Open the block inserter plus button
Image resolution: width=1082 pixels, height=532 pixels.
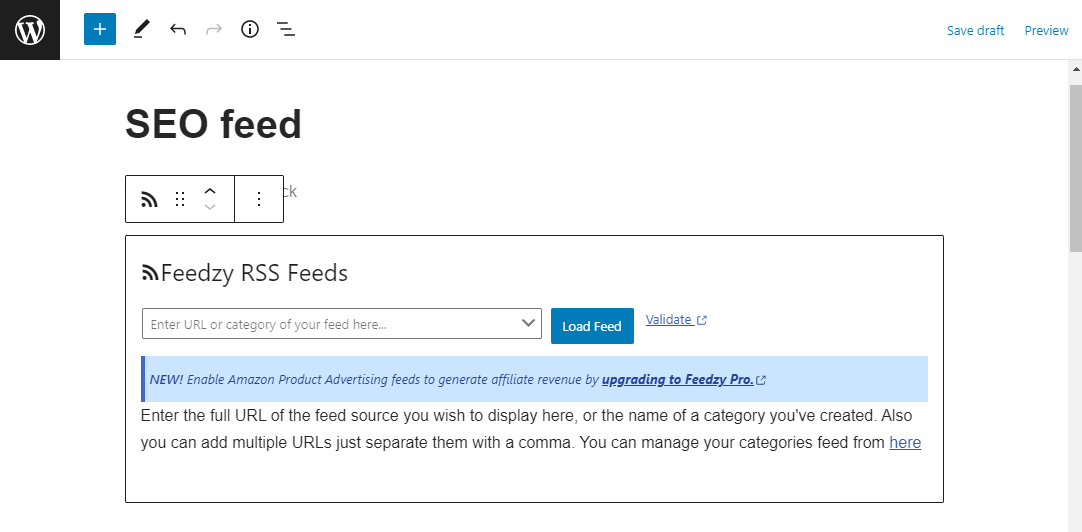click(100, 30)
